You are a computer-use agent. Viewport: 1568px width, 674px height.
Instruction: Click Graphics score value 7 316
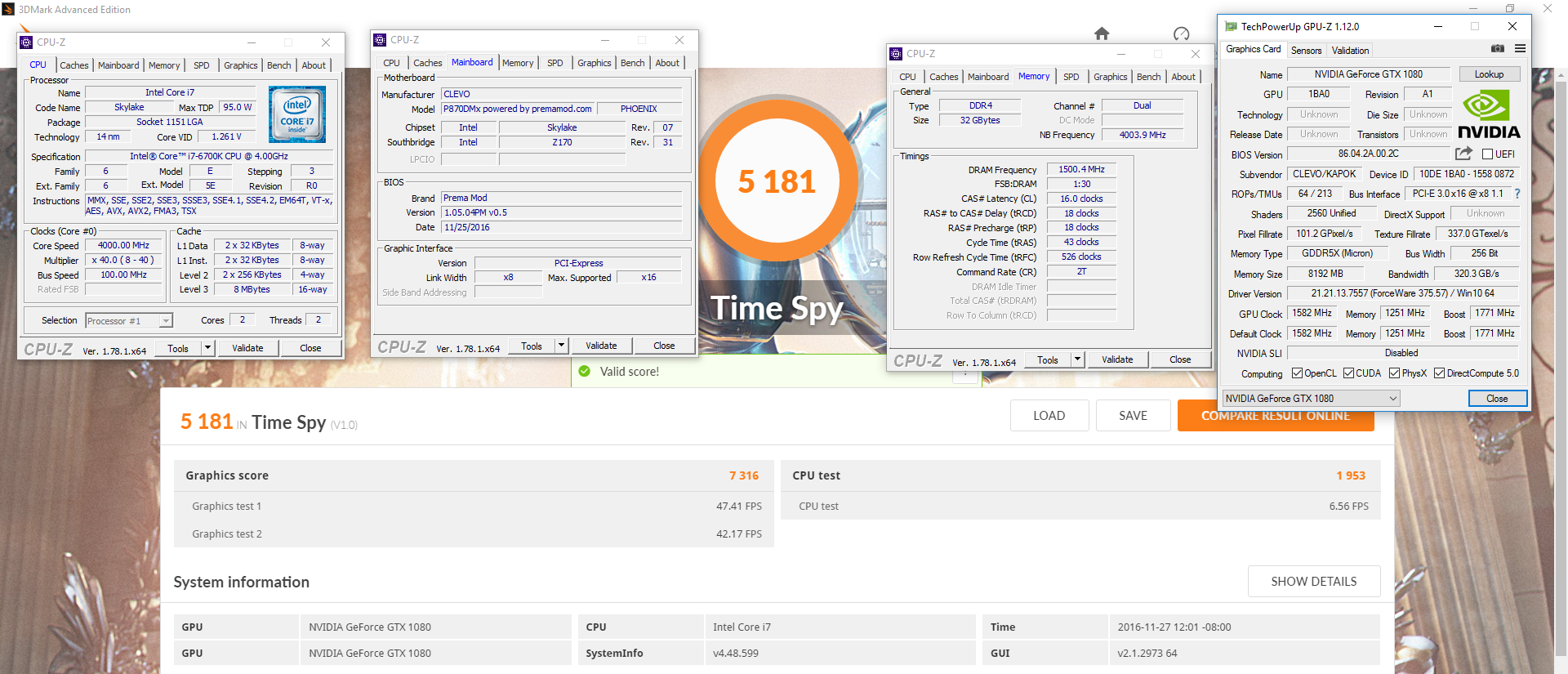pyautogui.click(x=744, y=475)
